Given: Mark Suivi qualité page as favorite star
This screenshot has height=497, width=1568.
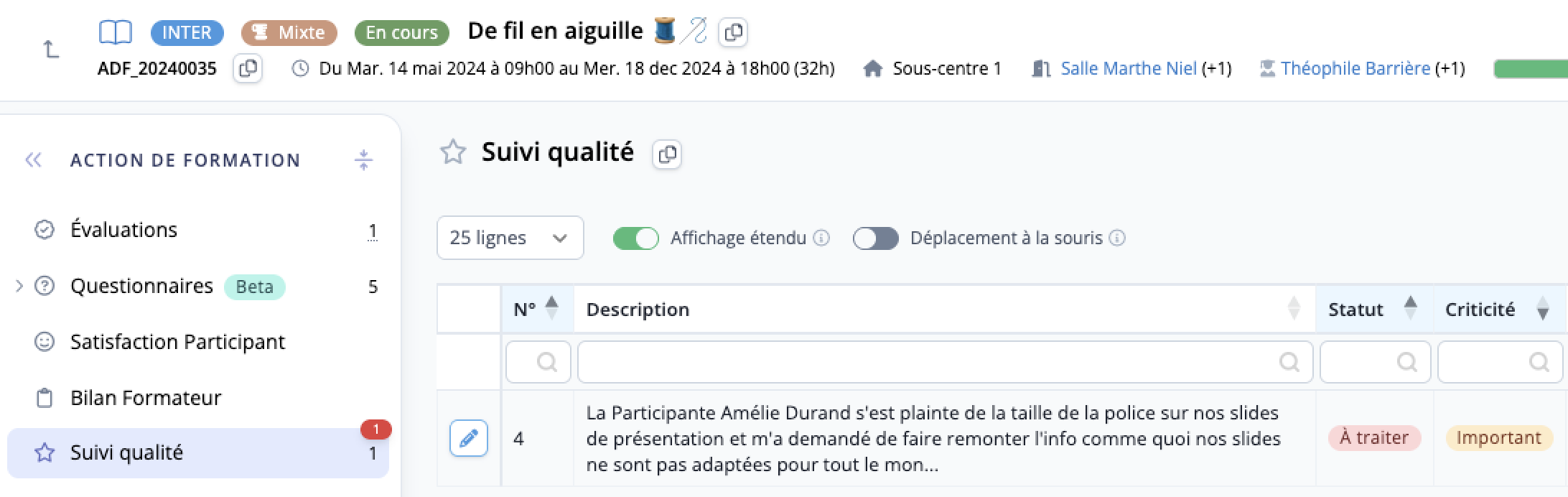Looking at the screenshot, I should pyautogui.click(x=453, y=152).
